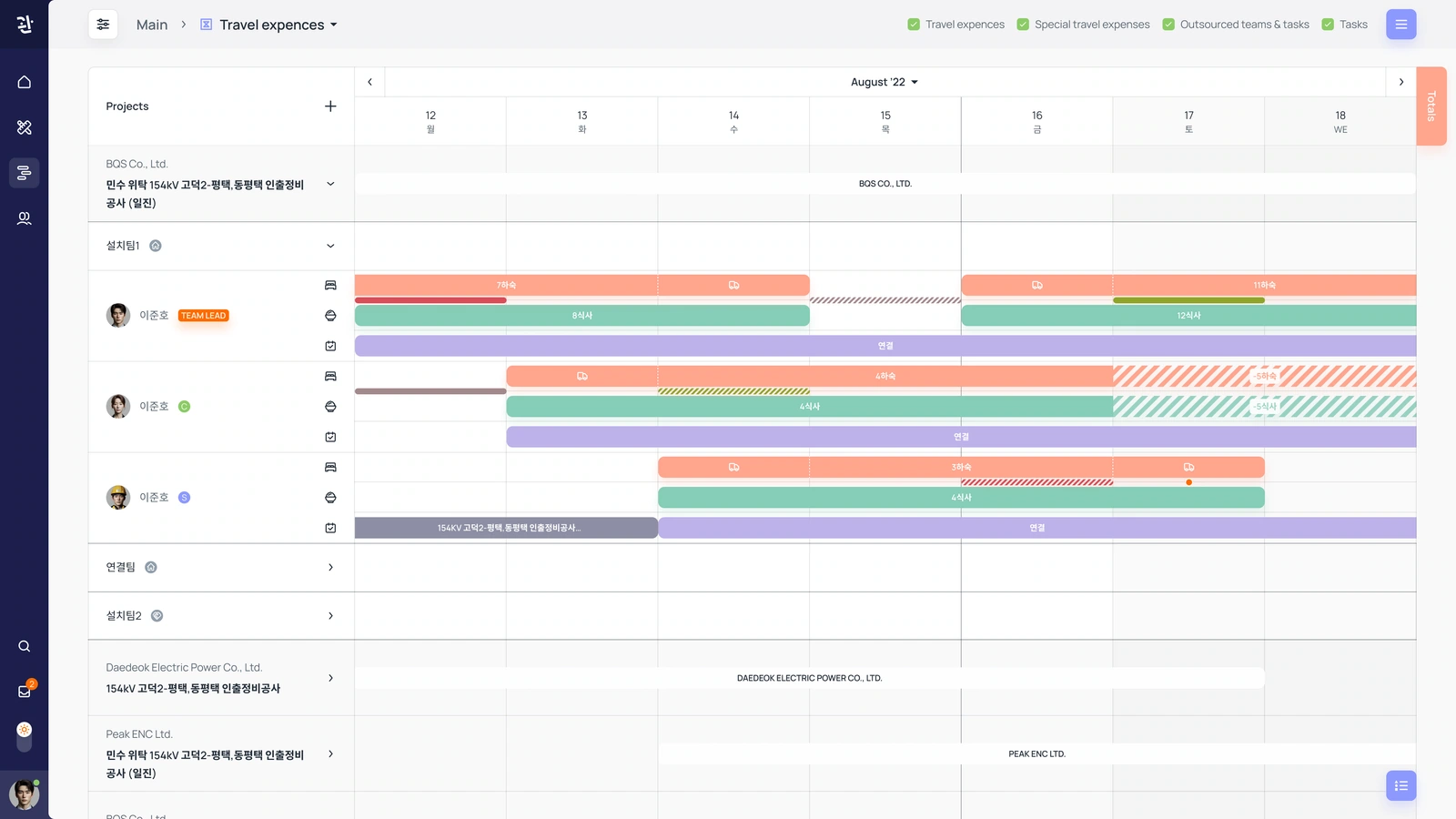Expand the 연결팀 team row
Screen dimensions: 1456x819
click(x=330, y=568)
